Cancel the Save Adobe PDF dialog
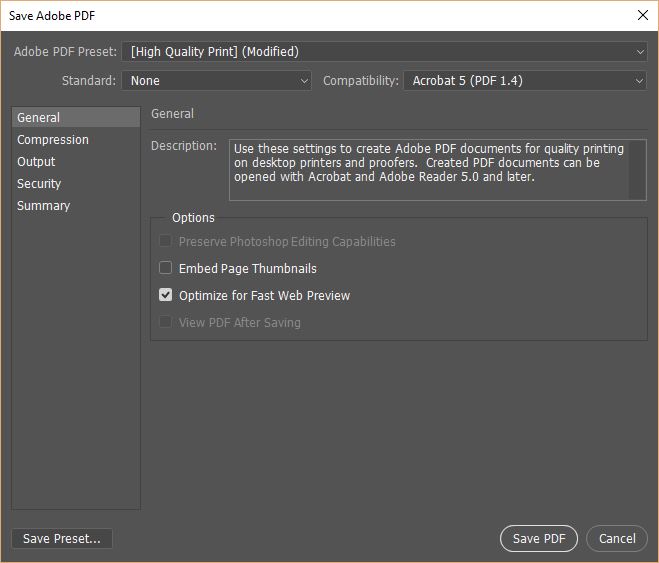Image resolution: width=659 pixels, height=563 pixels. pyautogui.click(x=617, y=539)
